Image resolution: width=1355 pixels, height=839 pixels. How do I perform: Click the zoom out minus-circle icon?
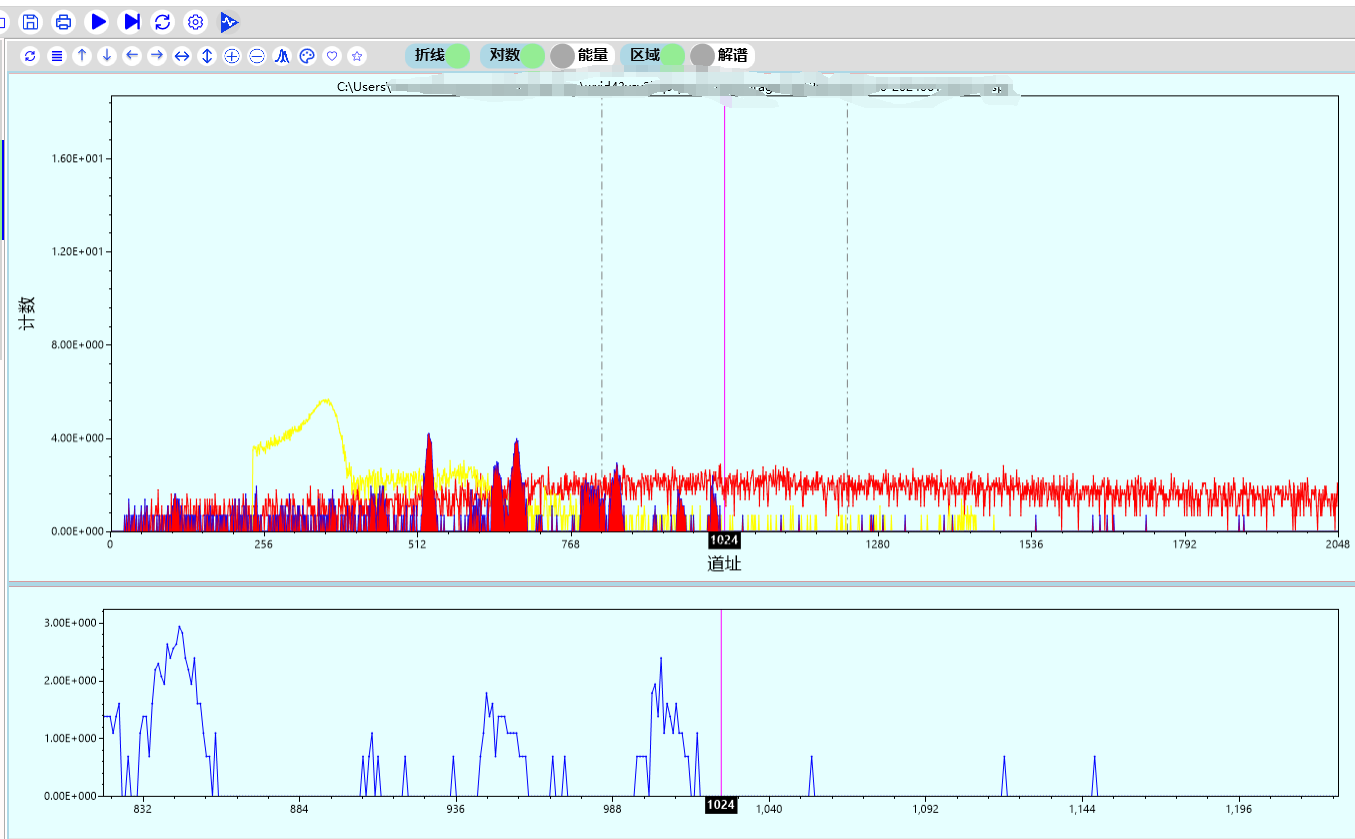pos(257,56)
